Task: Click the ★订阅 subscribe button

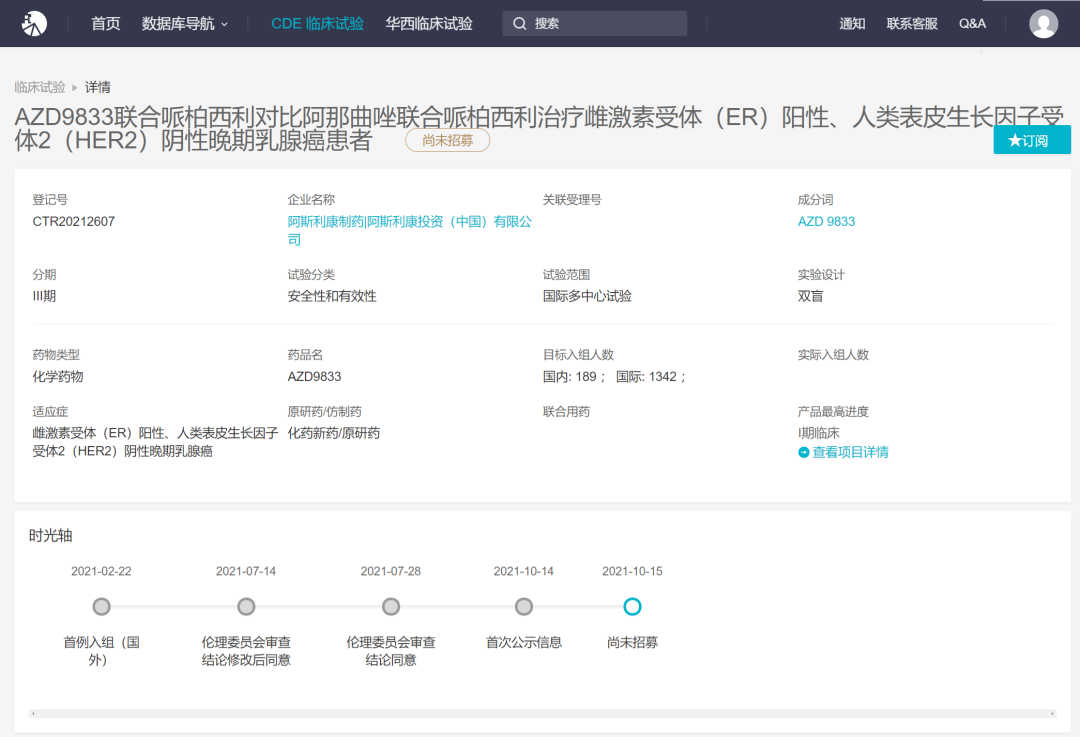Action: (x=1031, y=140)
